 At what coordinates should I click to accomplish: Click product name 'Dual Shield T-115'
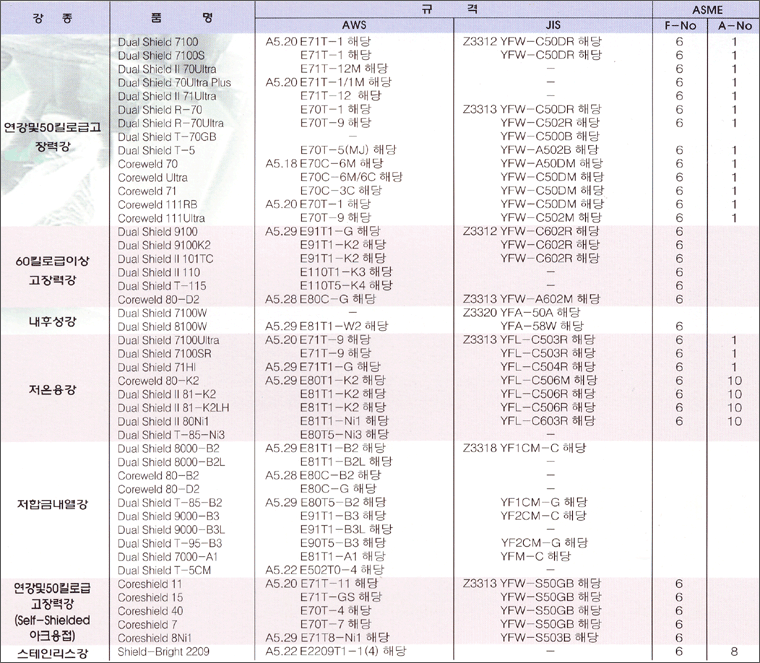click(162, 286)
